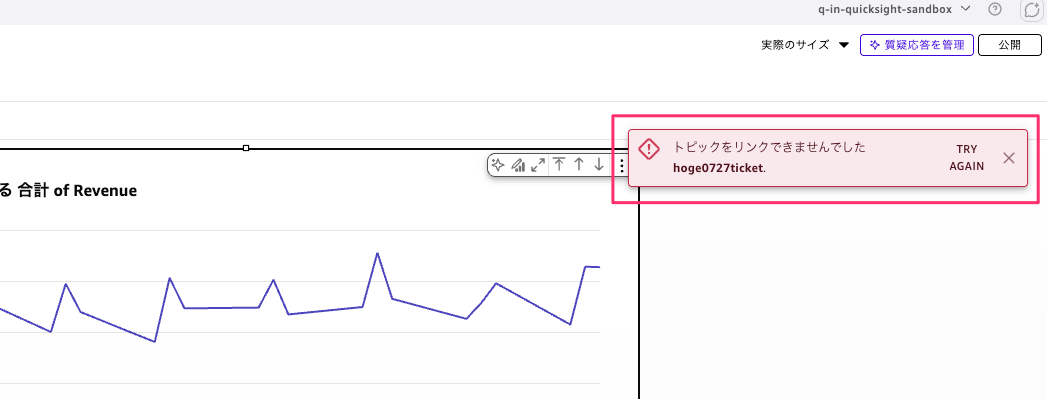Click the top-center resize handle of visual
The width and height of the screenshot is (1047, 399).
click(x=246, y=148)
